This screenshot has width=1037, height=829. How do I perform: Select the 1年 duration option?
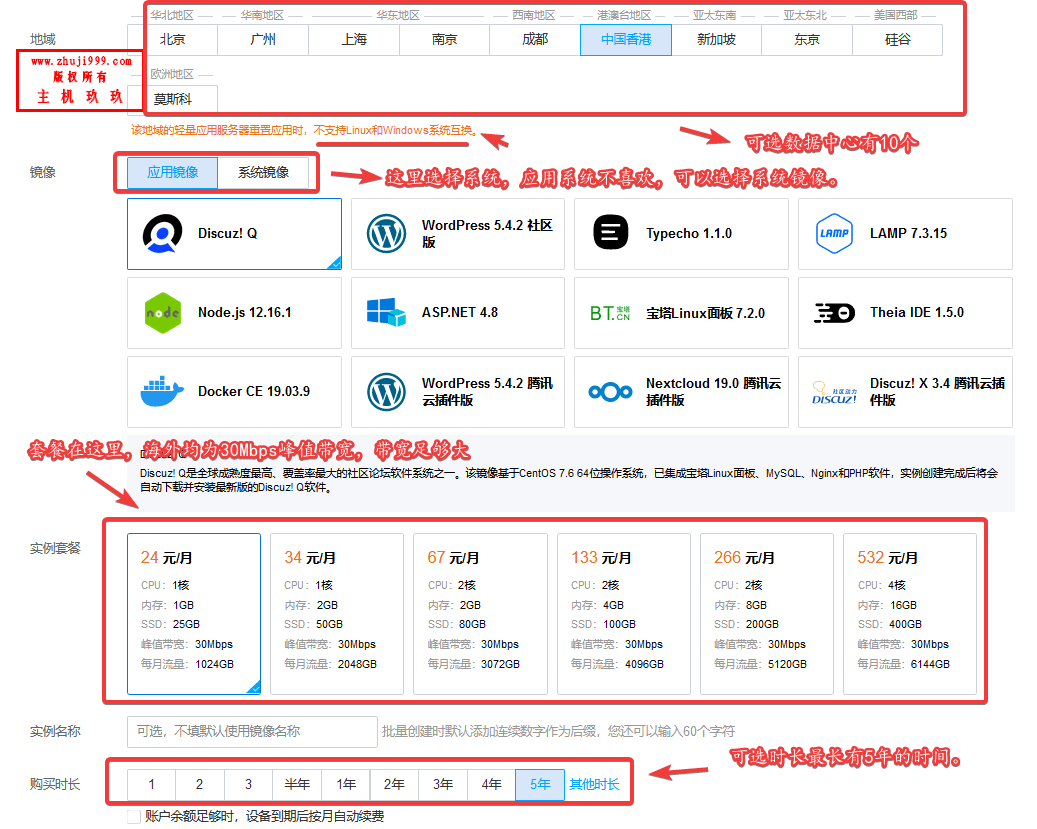[346, 785]
